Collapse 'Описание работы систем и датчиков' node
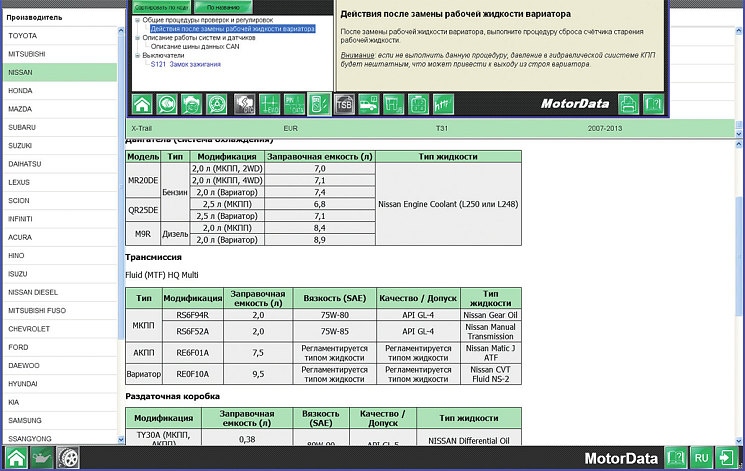The image size is (745, 471). click(x=137, y=38)
